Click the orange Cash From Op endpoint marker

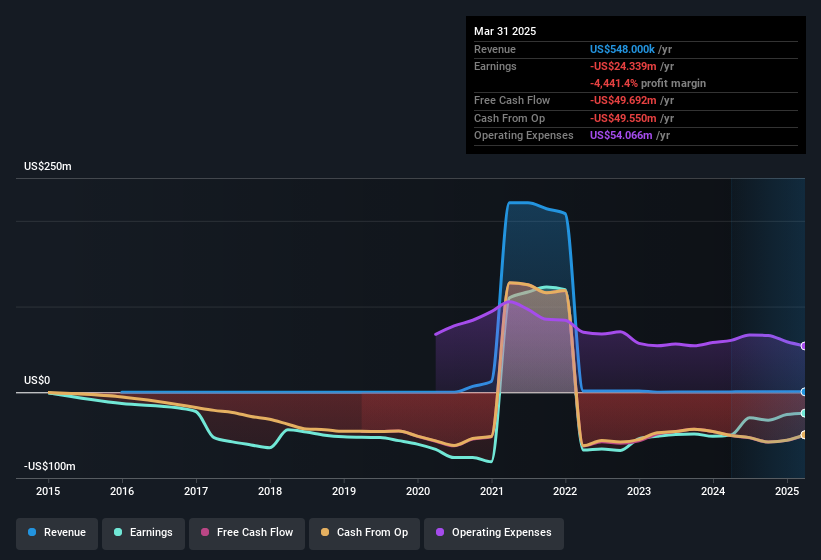click(803, 435)
